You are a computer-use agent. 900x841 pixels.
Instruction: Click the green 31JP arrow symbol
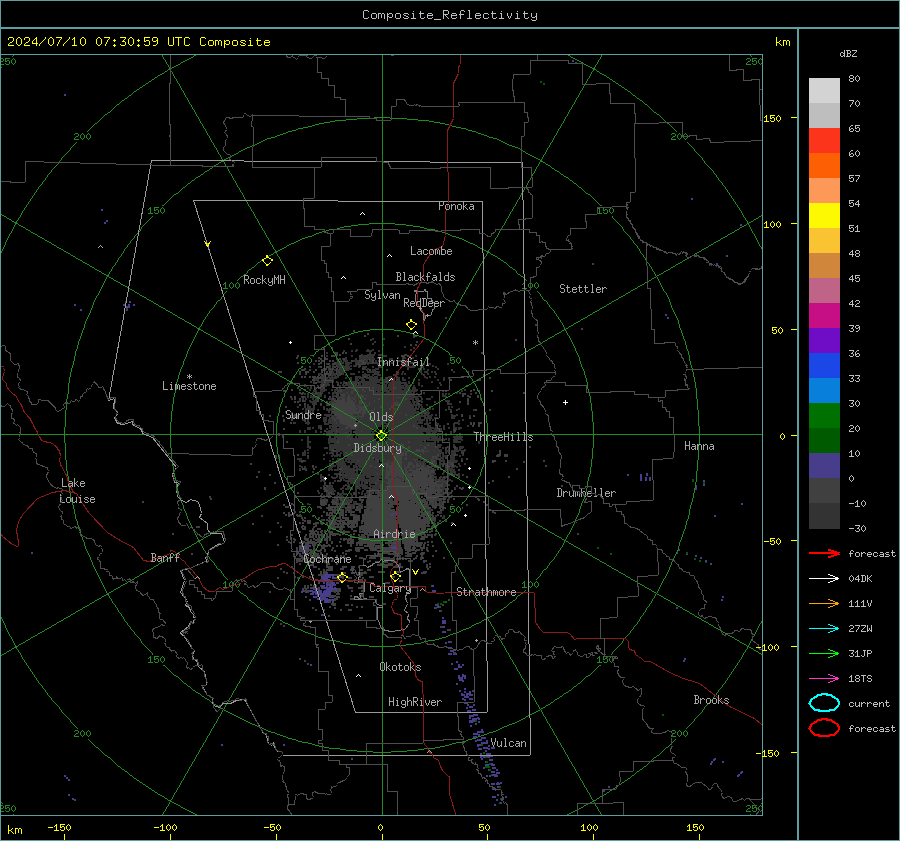click(x=824, y=653)
